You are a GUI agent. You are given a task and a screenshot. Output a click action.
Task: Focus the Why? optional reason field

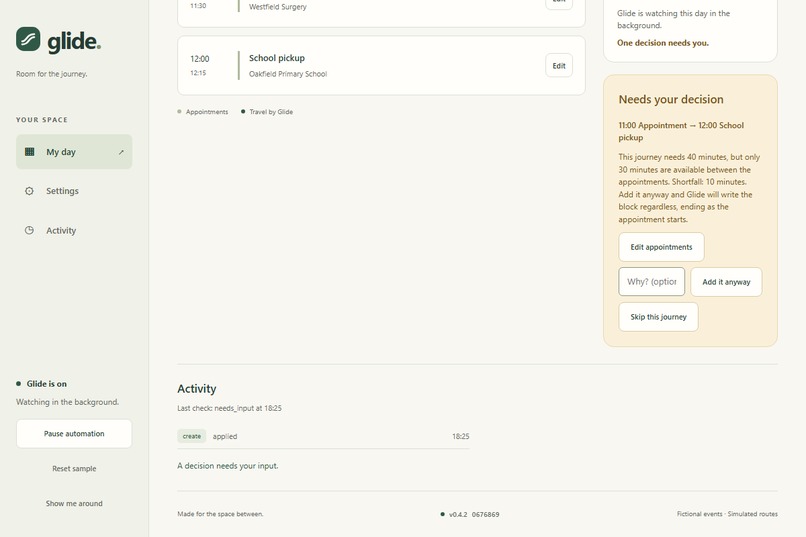[651, 282]
